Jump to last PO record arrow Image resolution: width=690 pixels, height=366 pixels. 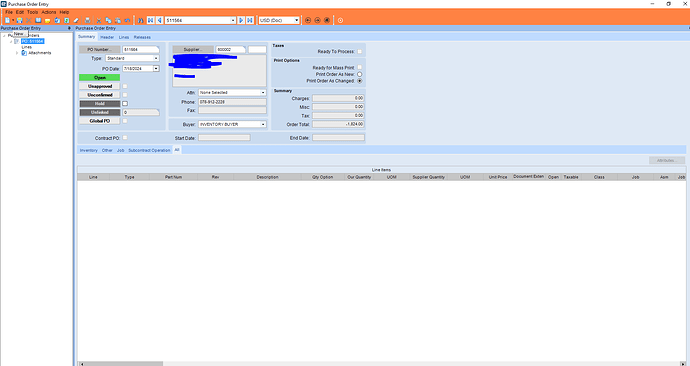point(250,20)
